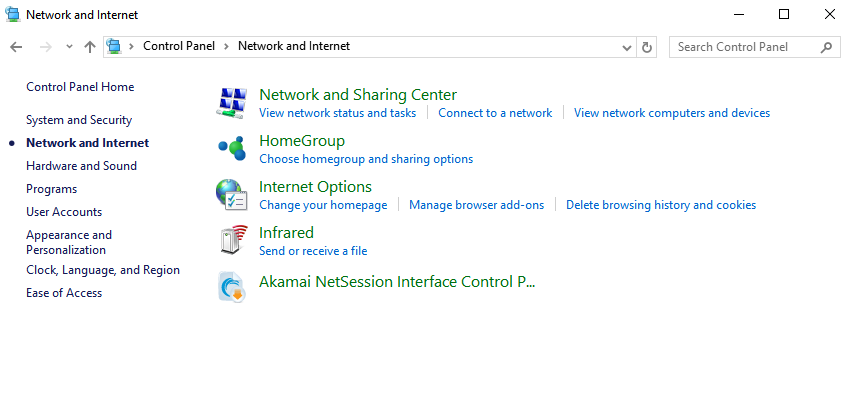Select System and Security in sidebar

(79, 120)
